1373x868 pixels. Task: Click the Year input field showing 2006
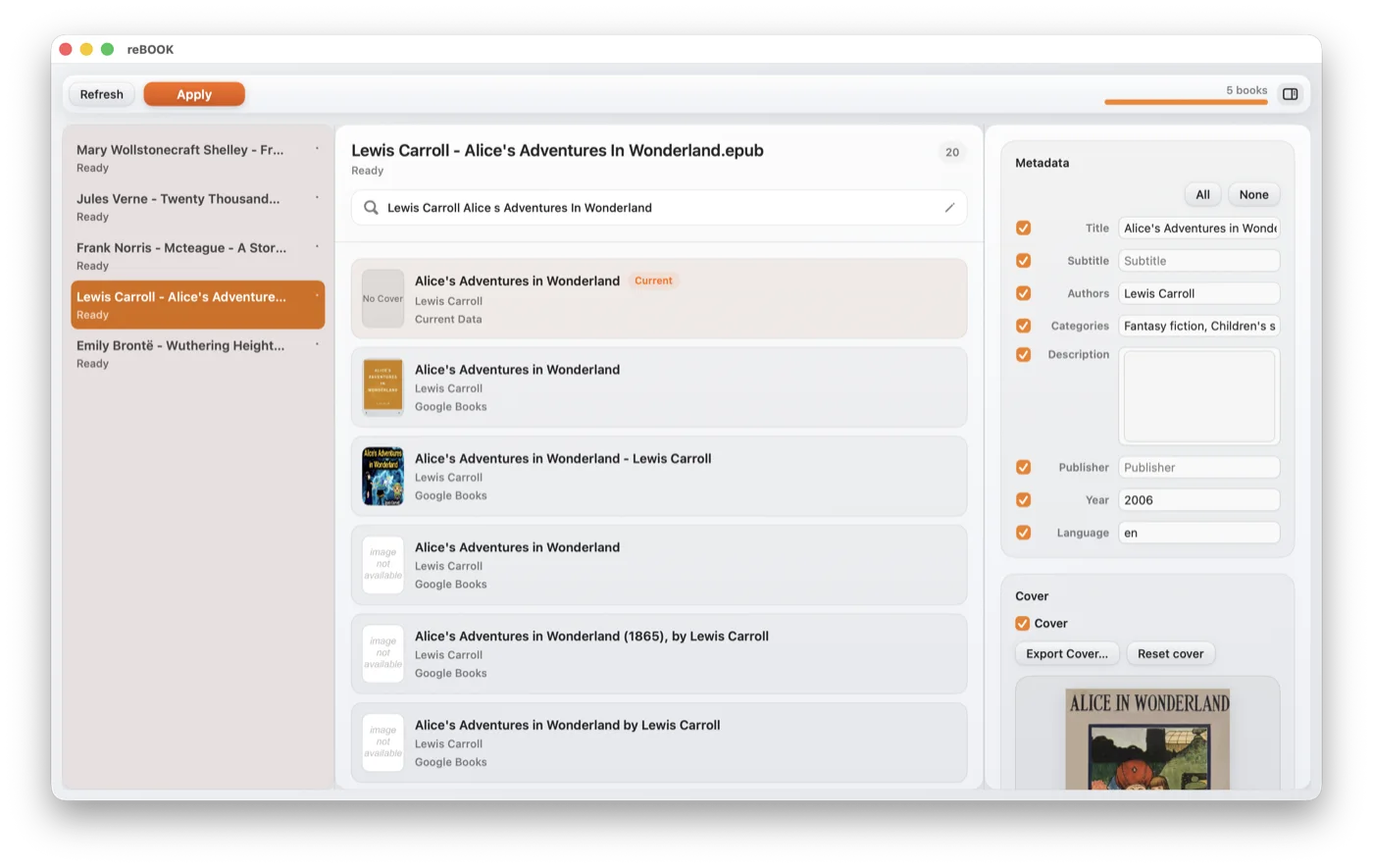click(x=1198, y=499)
